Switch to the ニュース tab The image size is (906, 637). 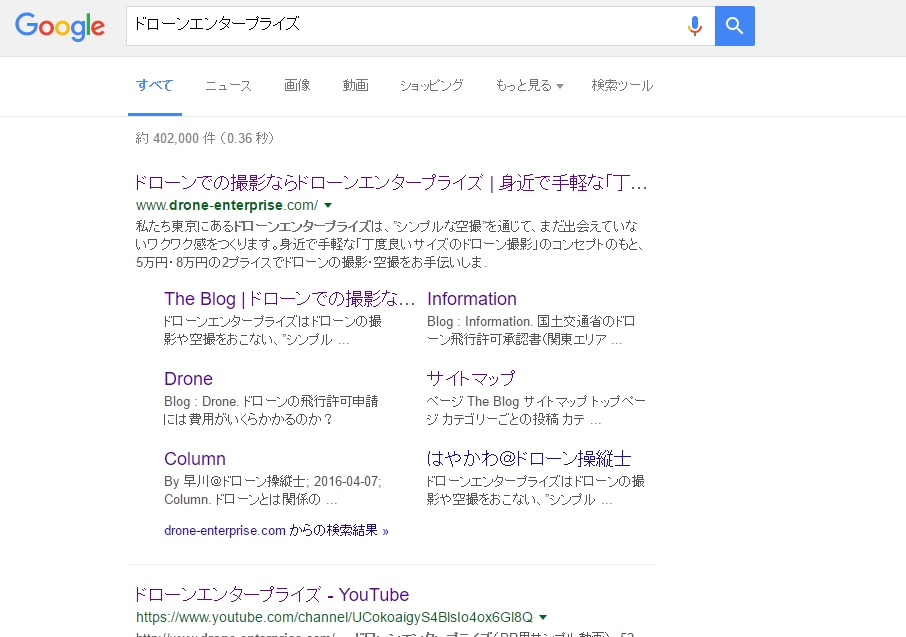click(x=228, y=86)
